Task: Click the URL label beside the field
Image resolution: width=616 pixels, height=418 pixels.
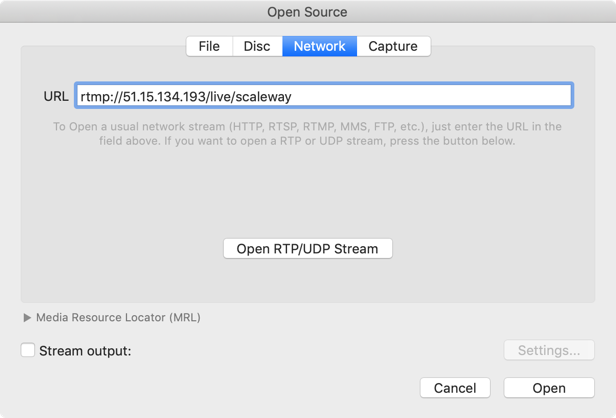Action: [56, 96]
